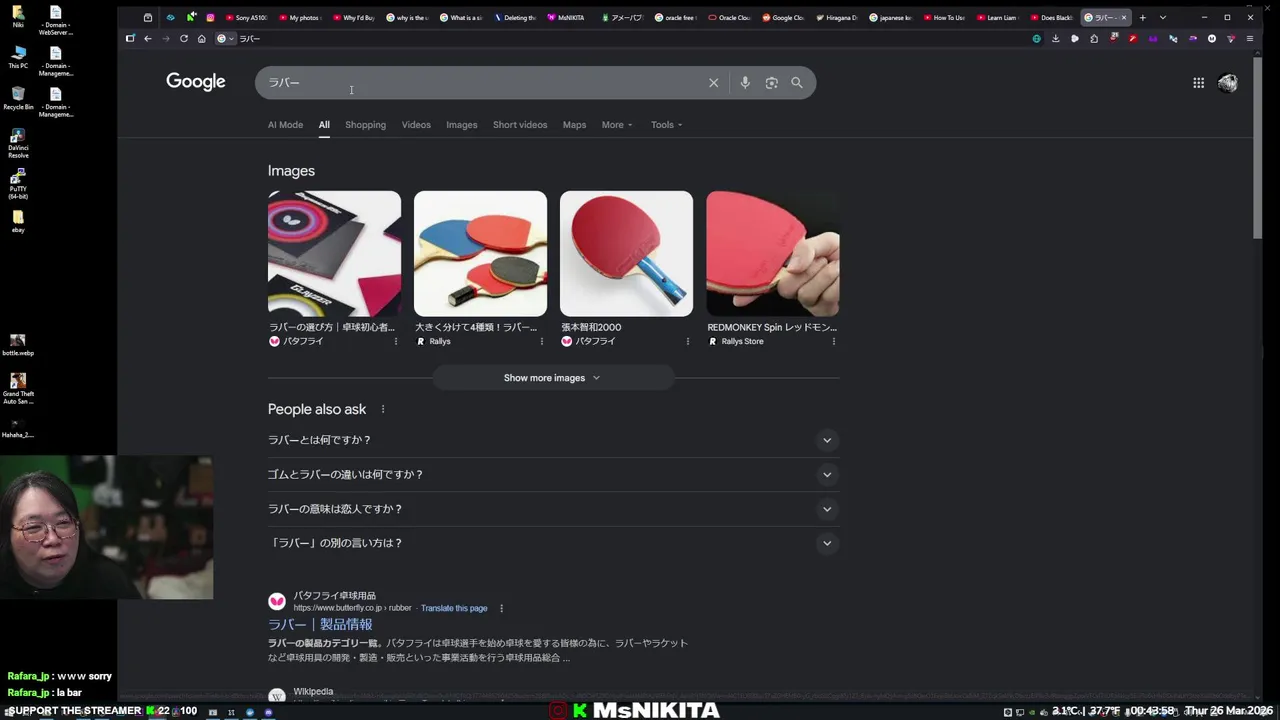This screenshot has height=720, width=1280.
Task: Switch to Short videos results
Action: (x=520, y=125)
